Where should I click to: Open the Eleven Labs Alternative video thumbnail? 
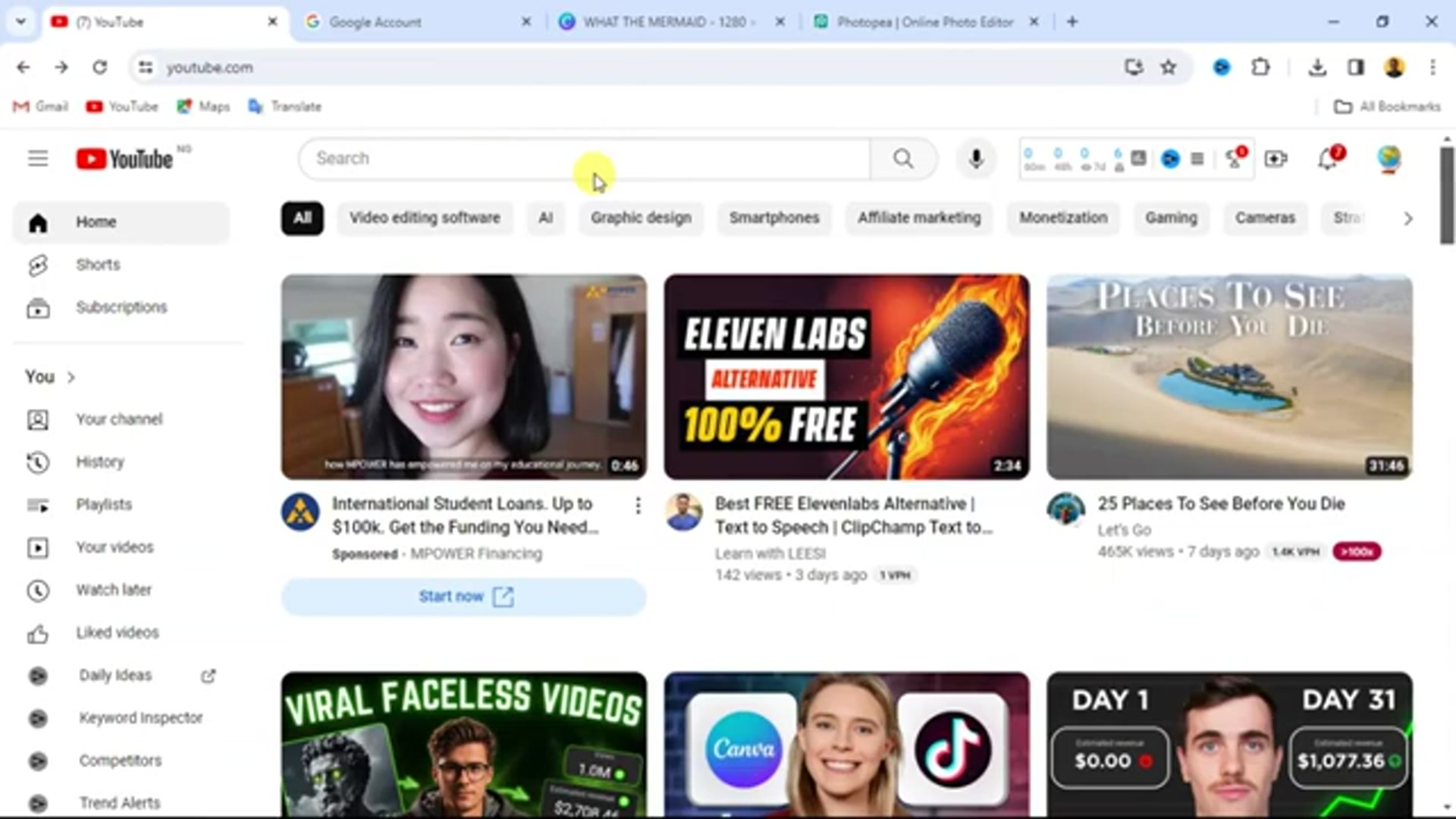[846, 377]
